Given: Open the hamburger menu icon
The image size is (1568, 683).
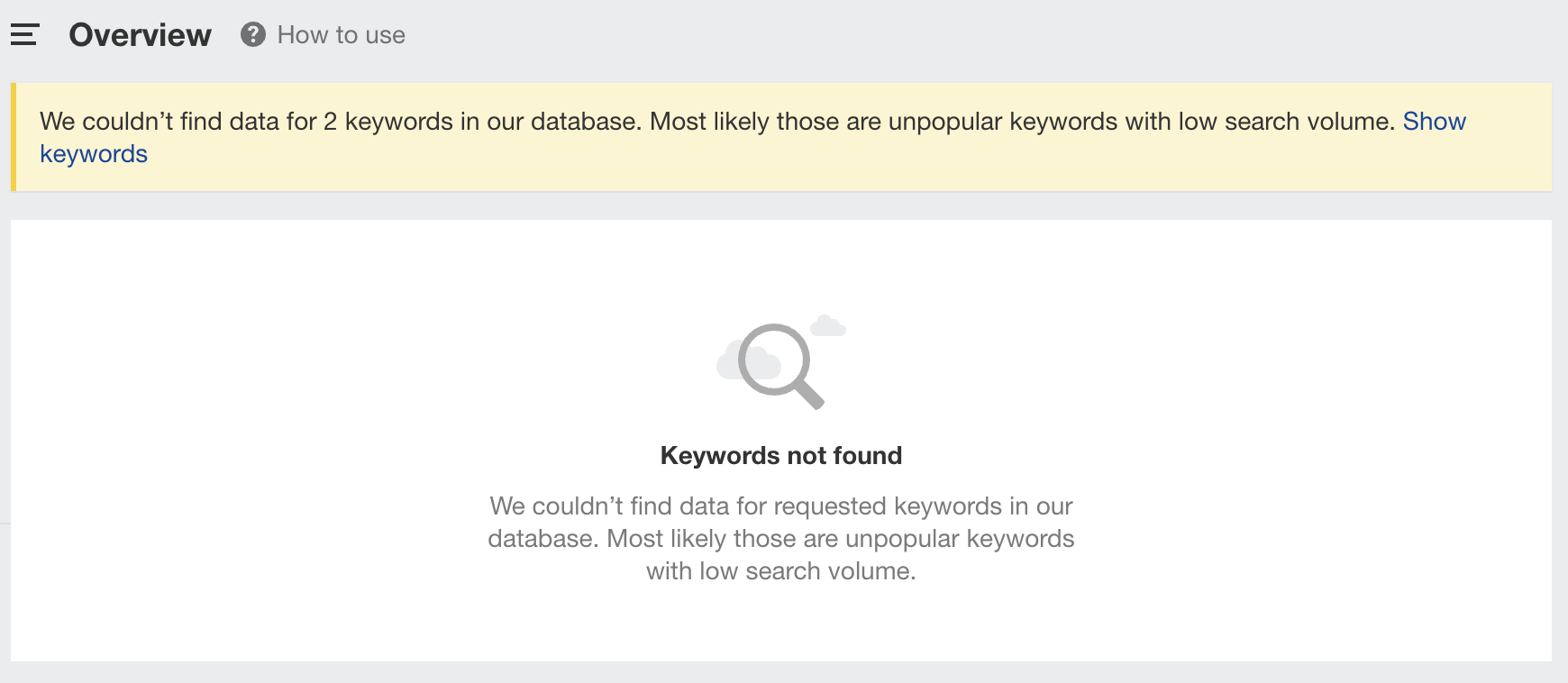Looking at the screenshot, I should coord(24,35).
